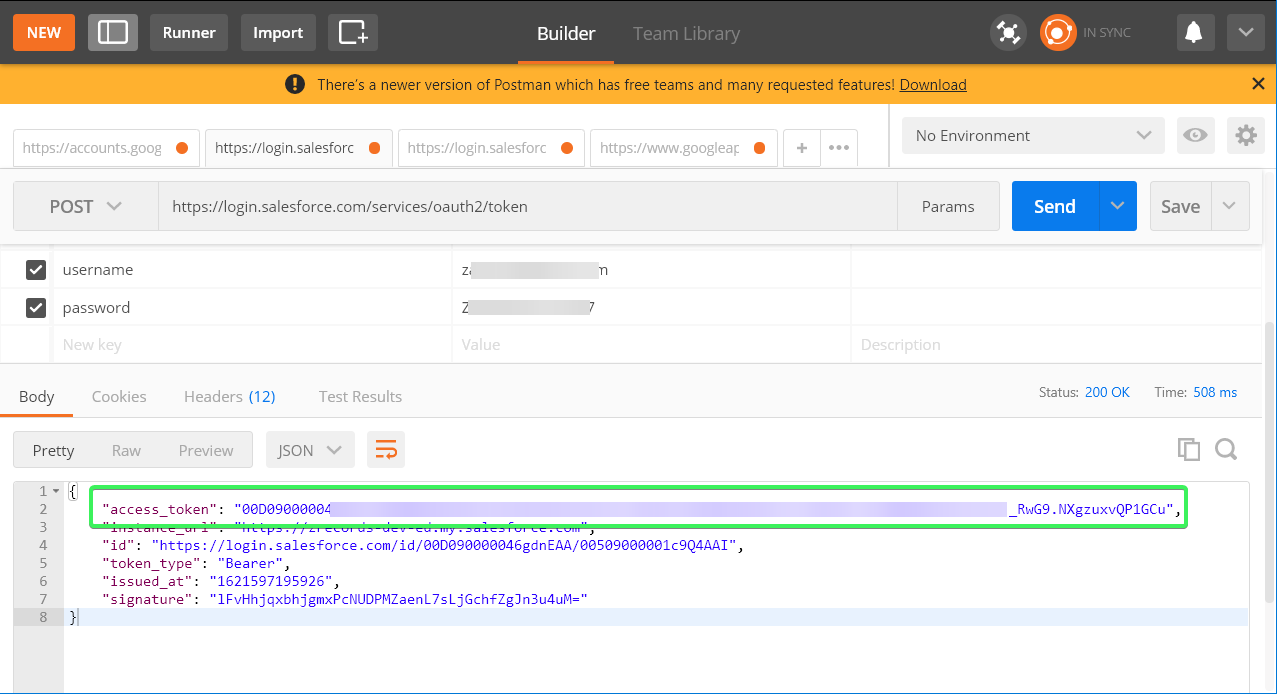Open the Headers (12) response tab

tap(229, 397)
